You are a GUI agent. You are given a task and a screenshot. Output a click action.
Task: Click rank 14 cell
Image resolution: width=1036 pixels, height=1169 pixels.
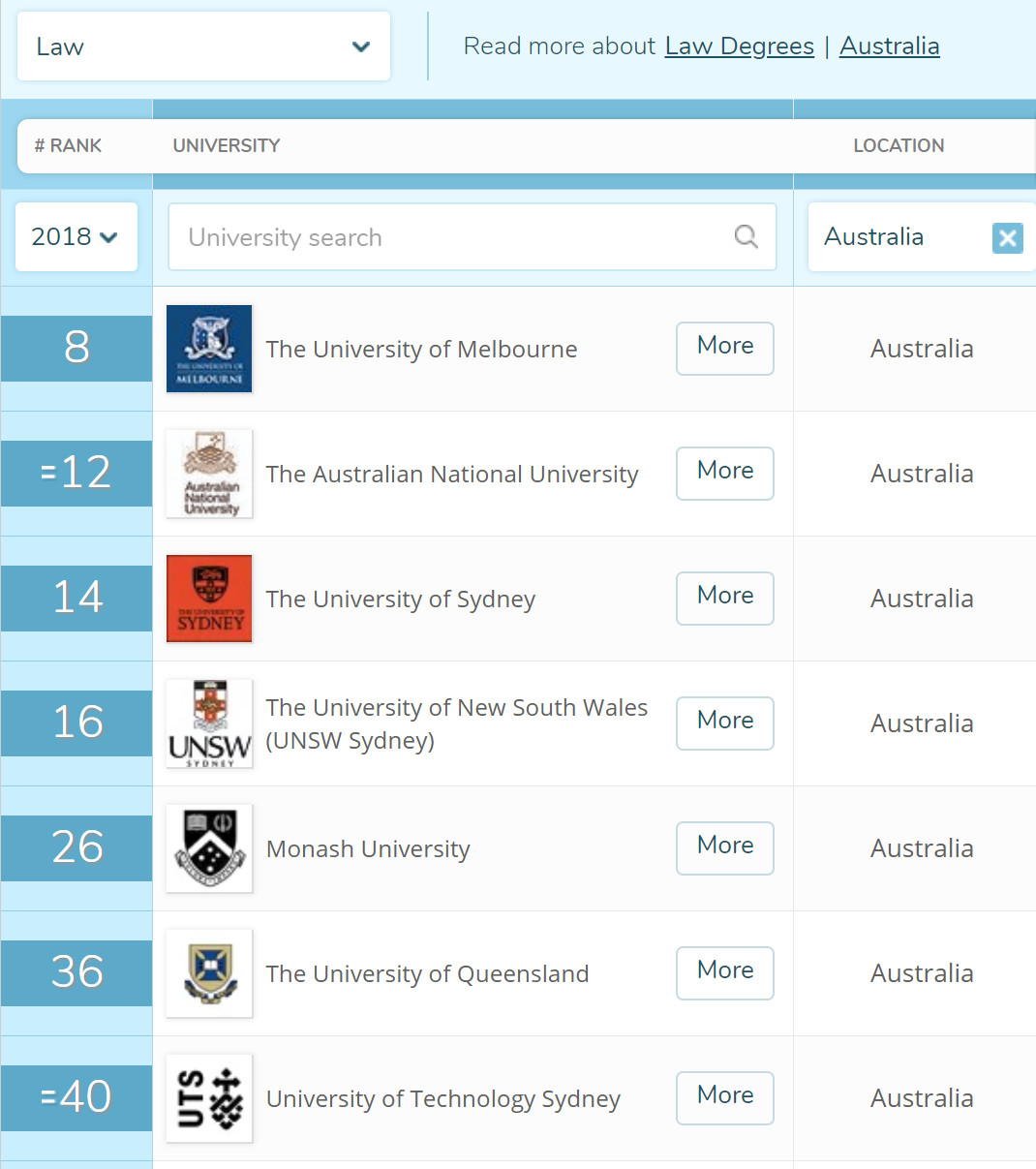click(x=76, y=598)
